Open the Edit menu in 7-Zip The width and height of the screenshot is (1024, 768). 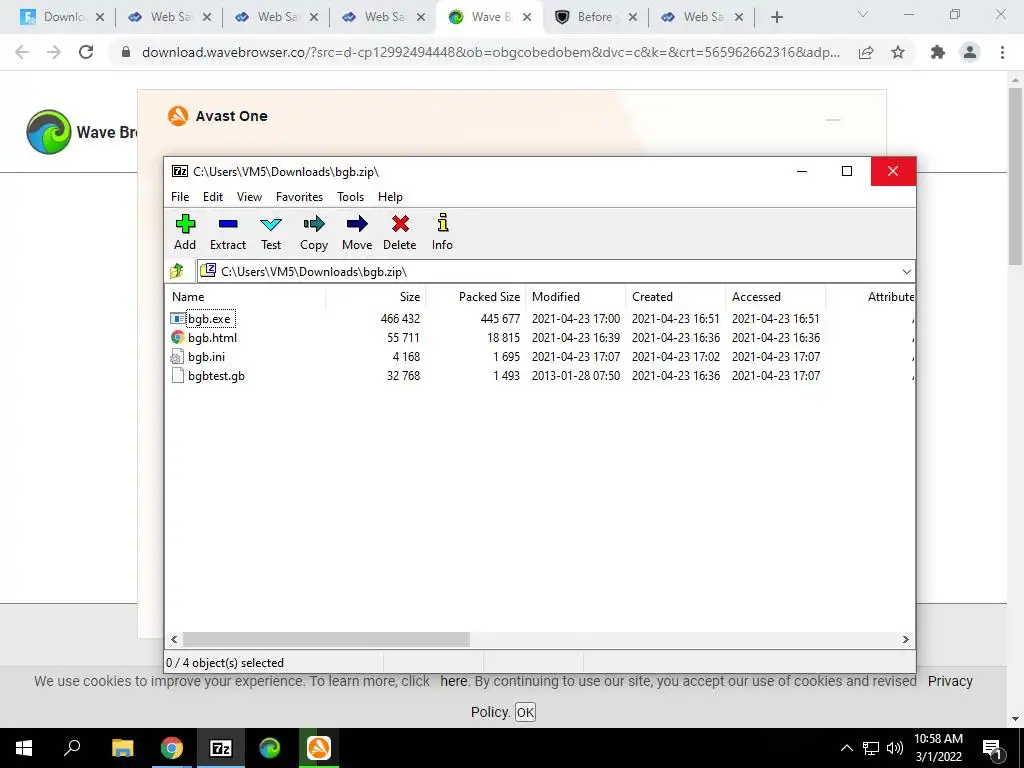213,197
